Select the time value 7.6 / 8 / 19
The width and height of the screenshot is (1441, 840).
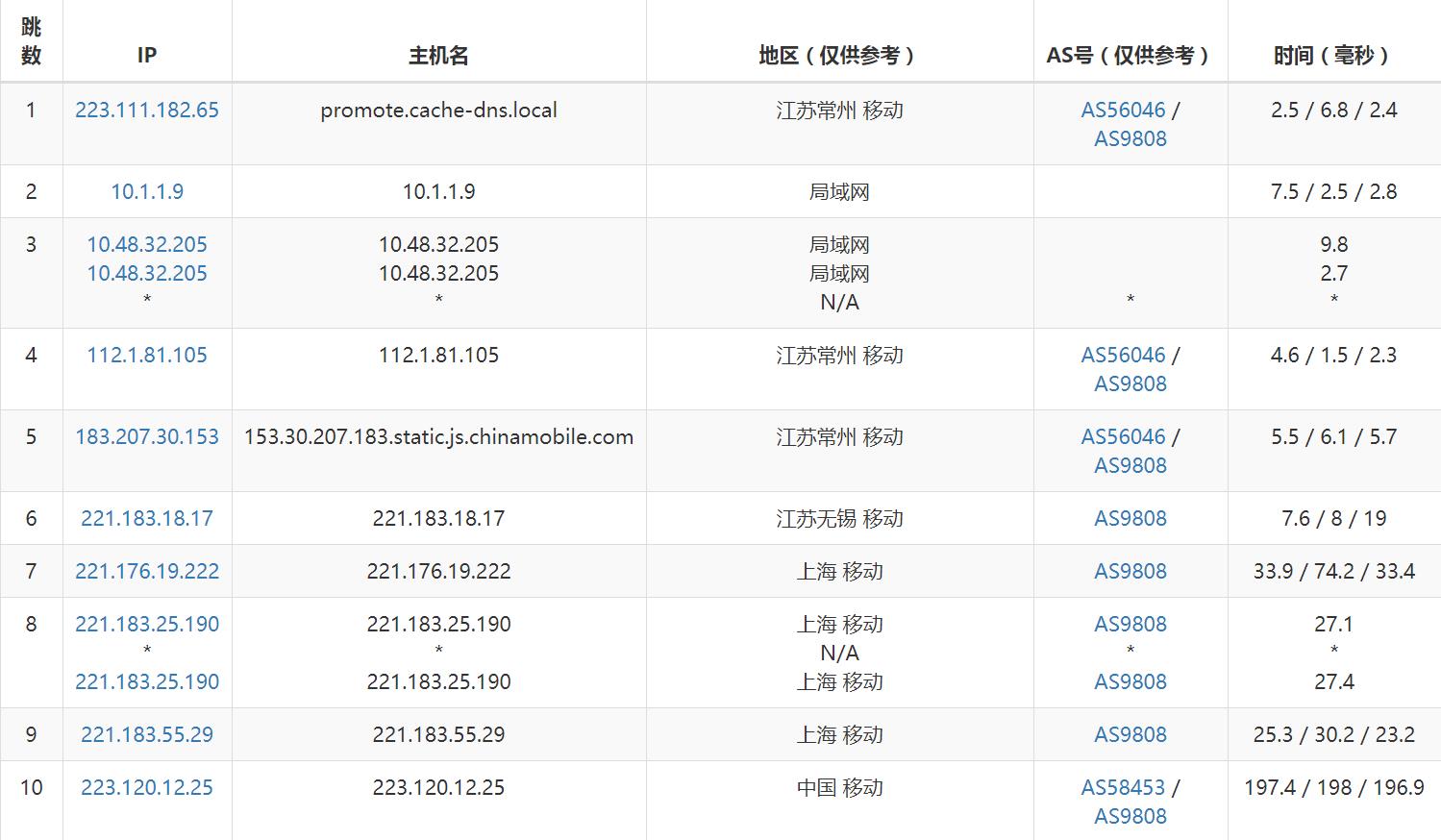(x=1334, y=518)
